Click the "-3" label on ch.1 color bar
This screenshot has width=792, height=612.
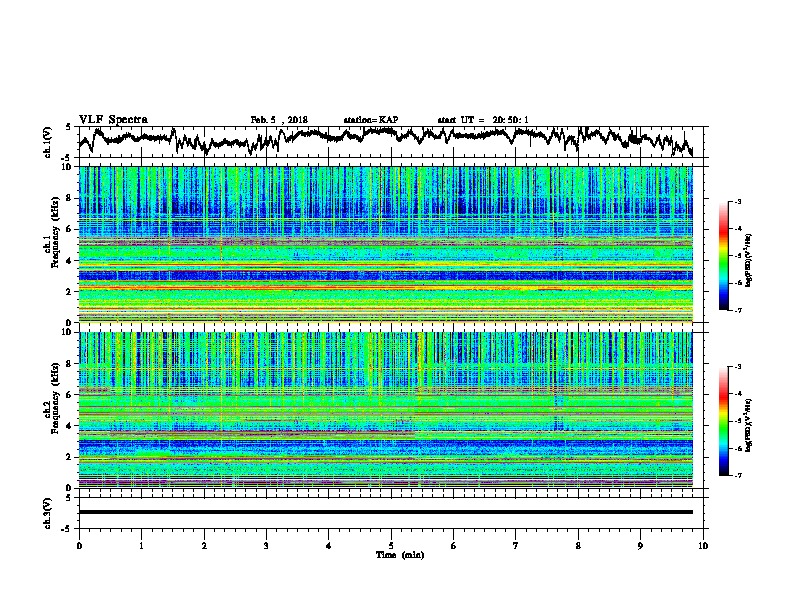pyautogui.click(x=737, y=201)
